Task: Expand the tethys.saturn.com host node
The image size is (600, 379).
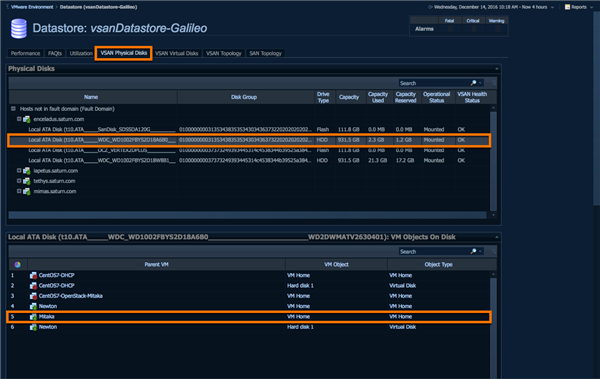Action: pyautogui.click(x=19, y=181)
